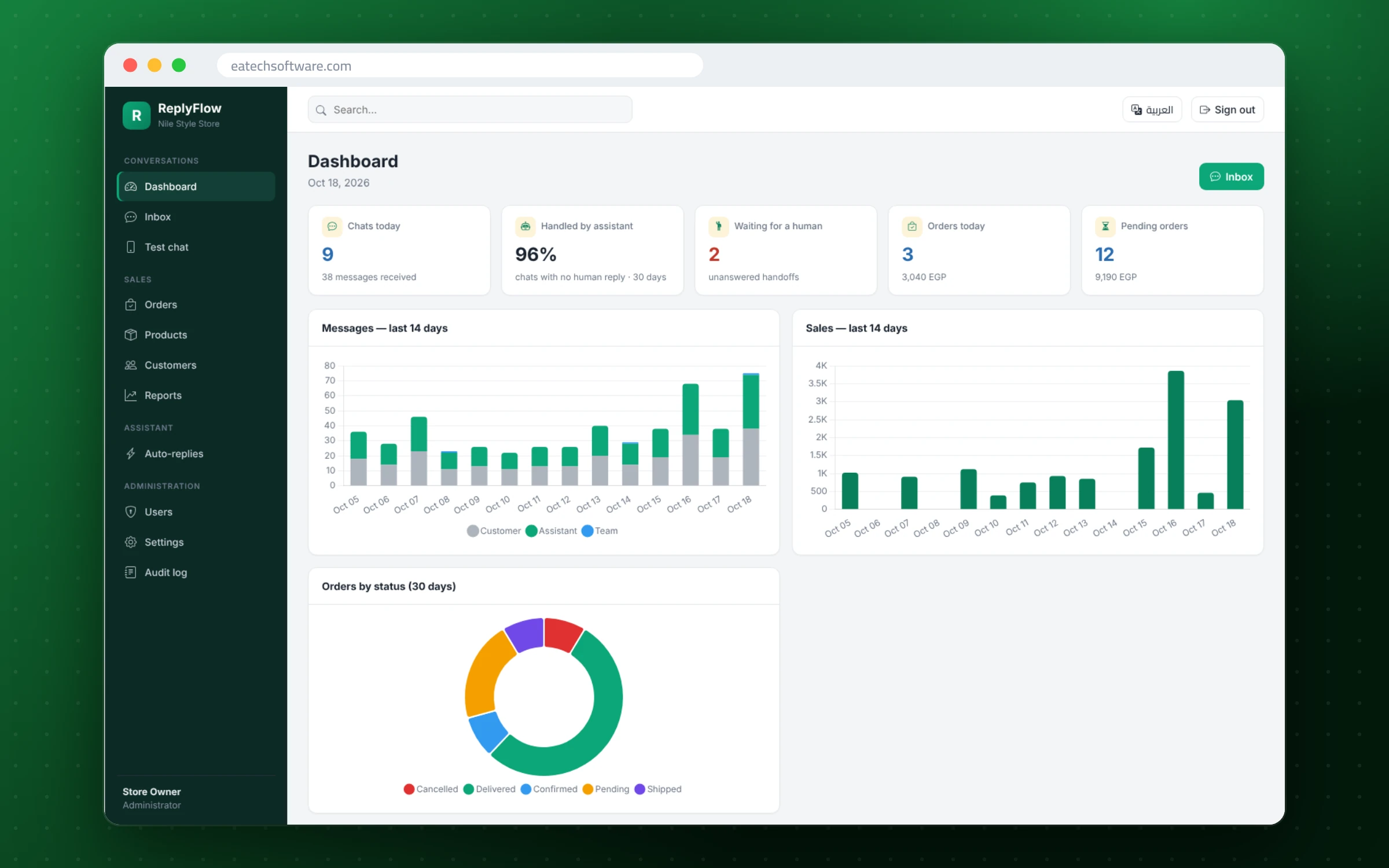The width and height of the screenshot is (1389, 868).
Task: Click the Pending orange legend swatch
Action: pos(588,789)
